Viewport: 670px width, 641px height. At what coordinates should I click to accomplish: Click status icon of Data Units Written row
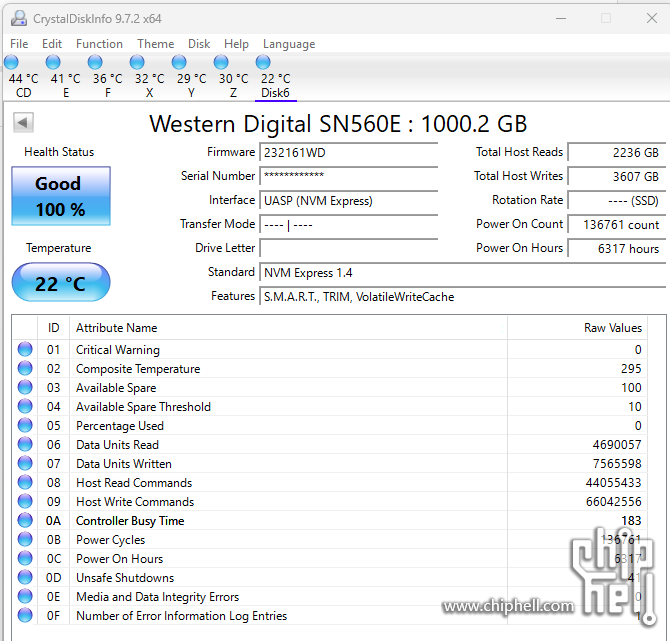point(25,463)
